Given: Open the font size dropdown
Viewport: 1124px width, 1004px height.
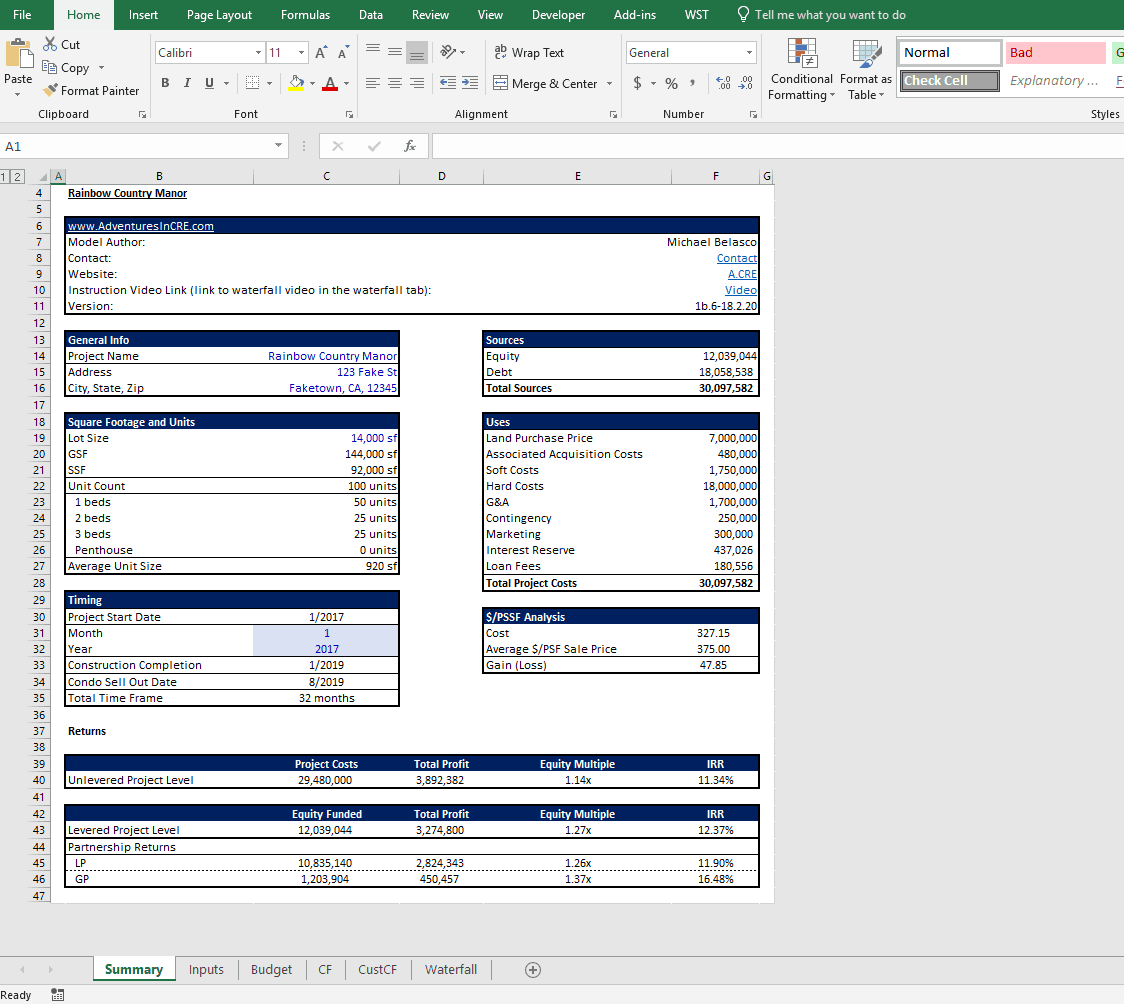Looking at the screenshot, I should point(300,52).
